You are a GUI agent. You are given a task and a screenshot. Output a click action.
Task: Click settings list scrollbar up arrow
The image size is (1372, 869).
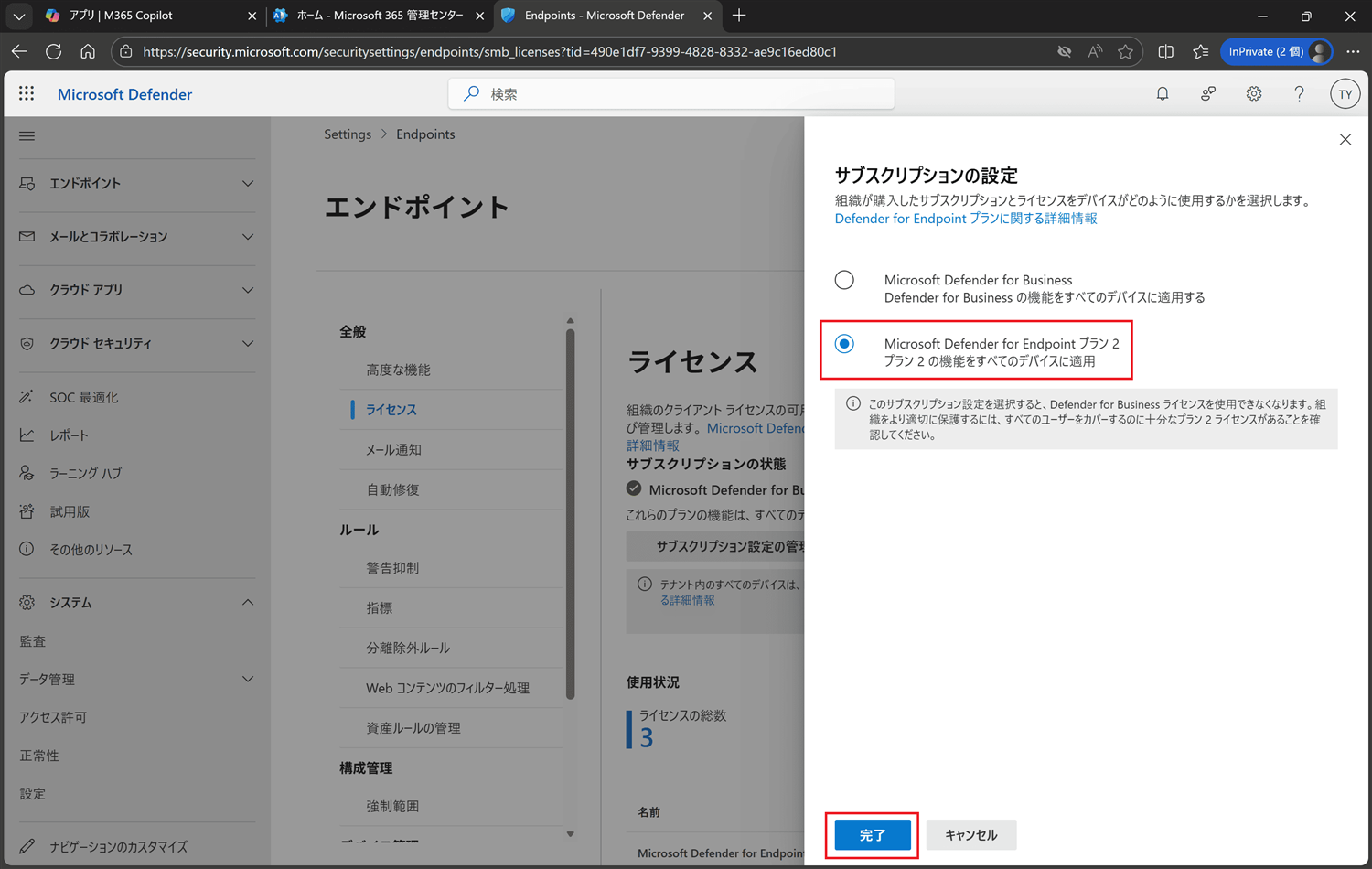[x=570, y=321]
